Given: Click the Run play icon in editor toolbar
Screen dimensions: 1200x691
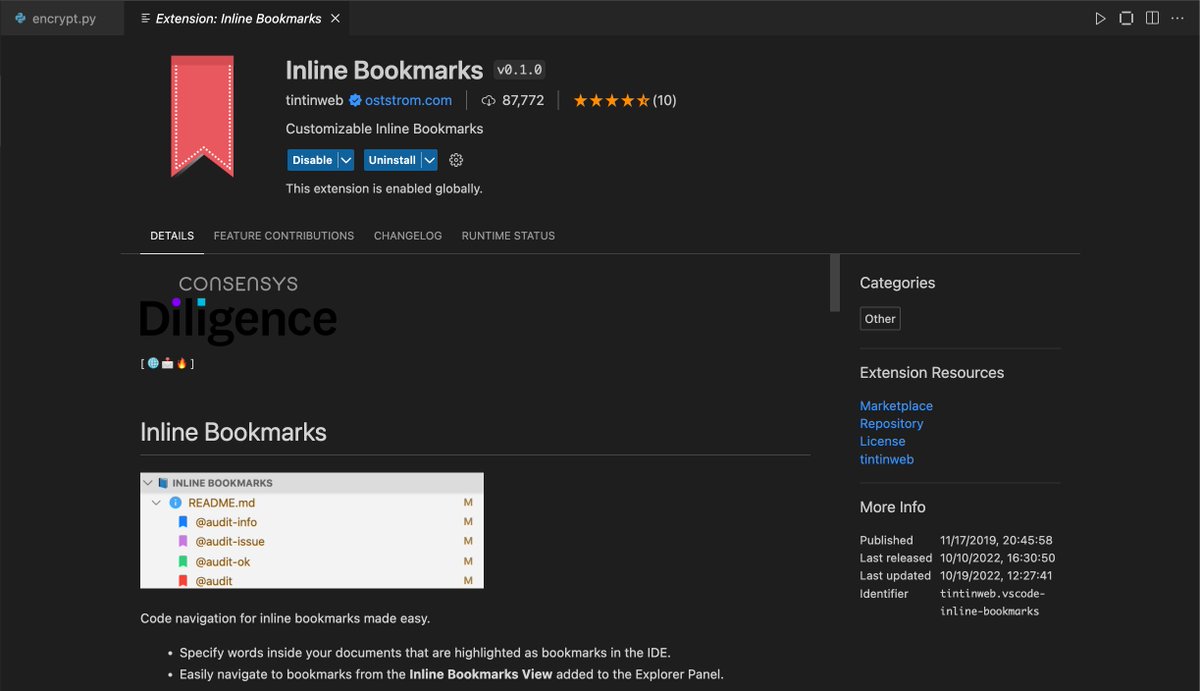Looking at the screenshot, I should click(1100, 18).
